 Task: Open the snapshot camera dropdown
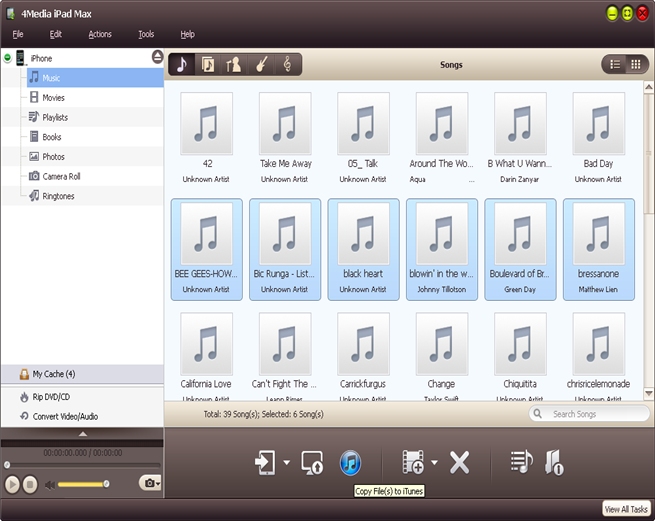(151, 483)
